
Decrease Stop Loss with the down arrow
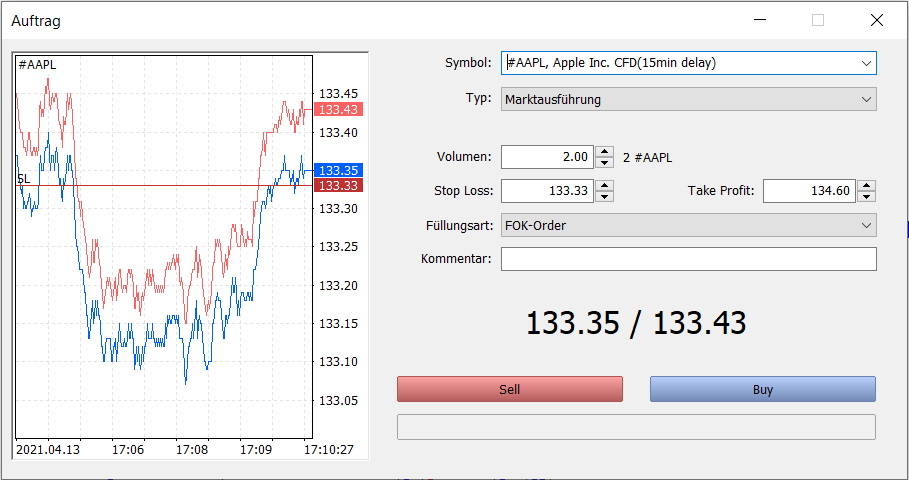click(x=605, y=197)
